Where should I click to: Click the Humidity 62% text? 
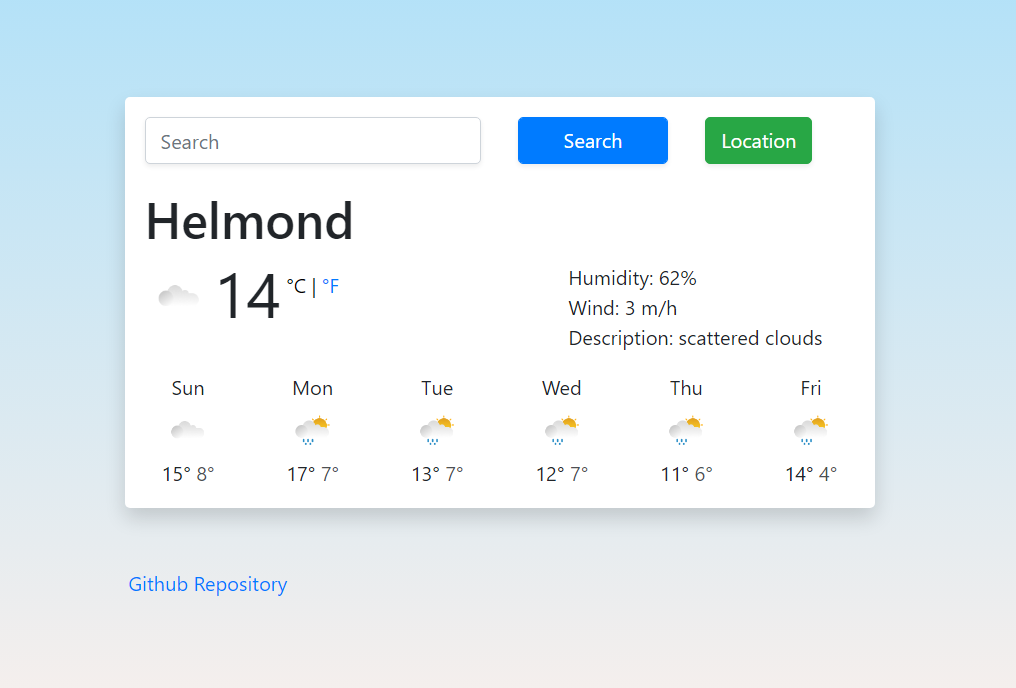coord(632,278)
